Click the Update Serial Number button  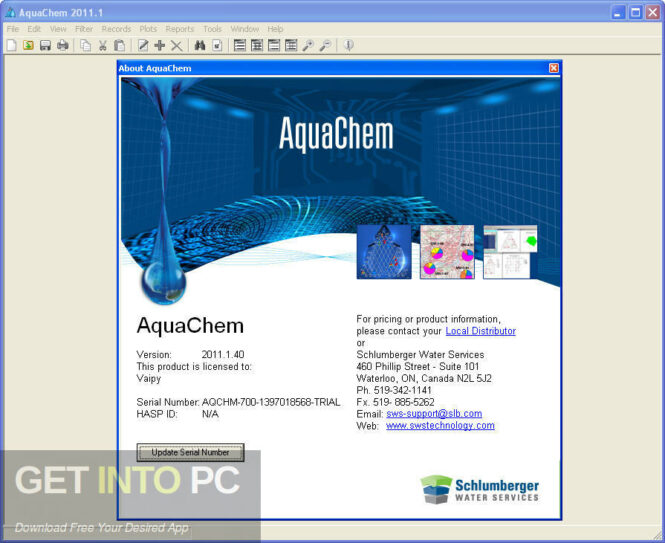coord(190,452)
